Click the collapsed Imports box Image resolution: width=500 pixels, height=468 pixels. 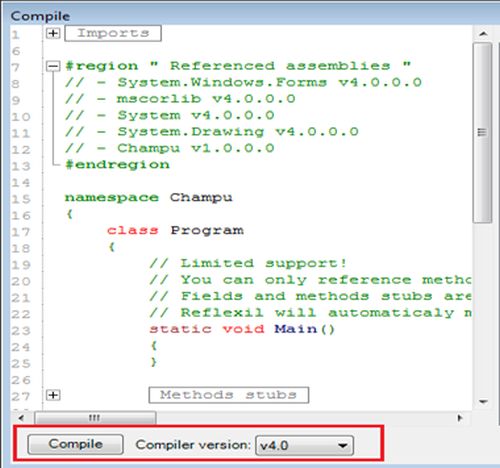[113, 33]
